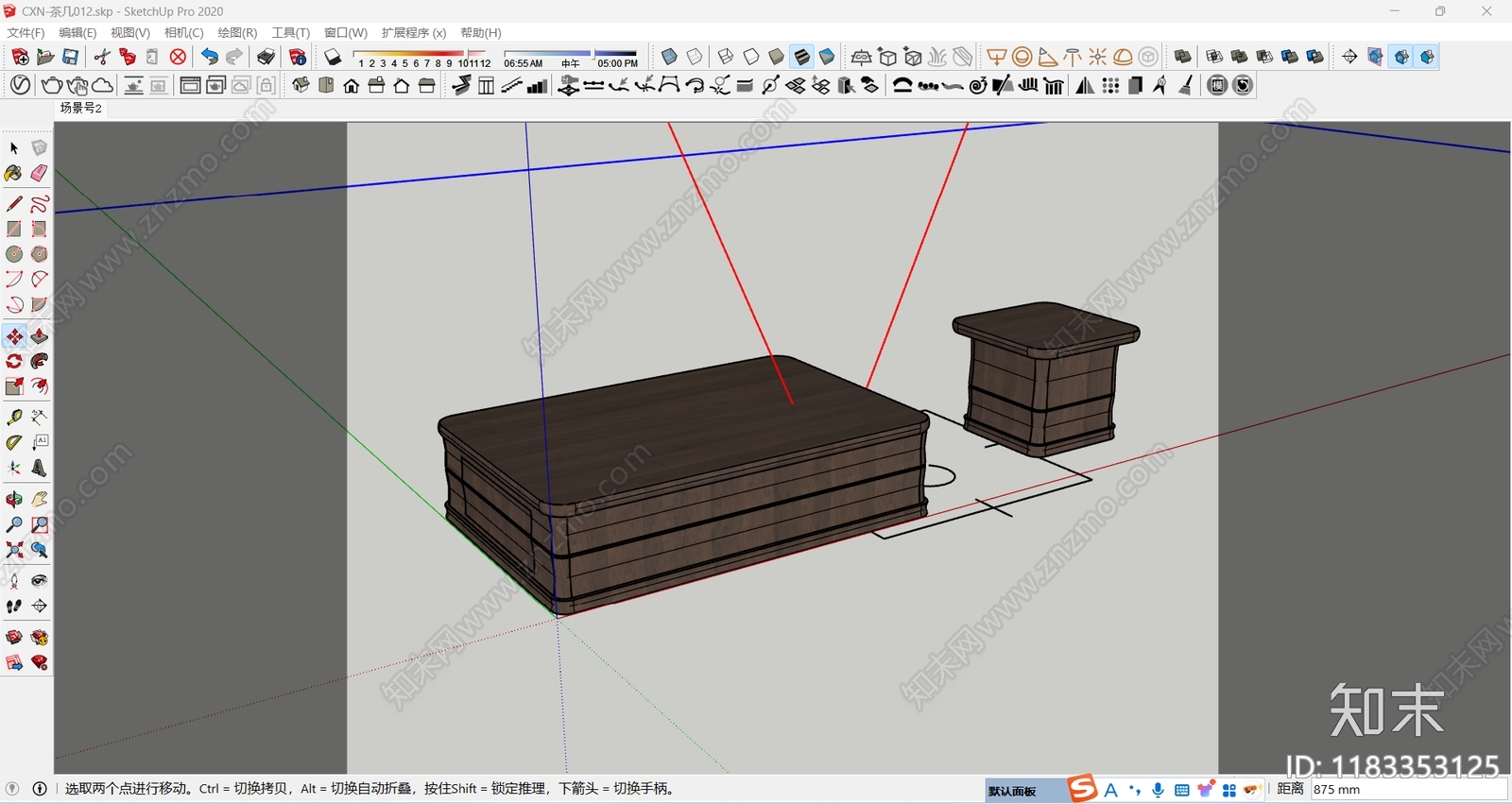Select the Zoom Extents tool

click(x=14, y=549)
